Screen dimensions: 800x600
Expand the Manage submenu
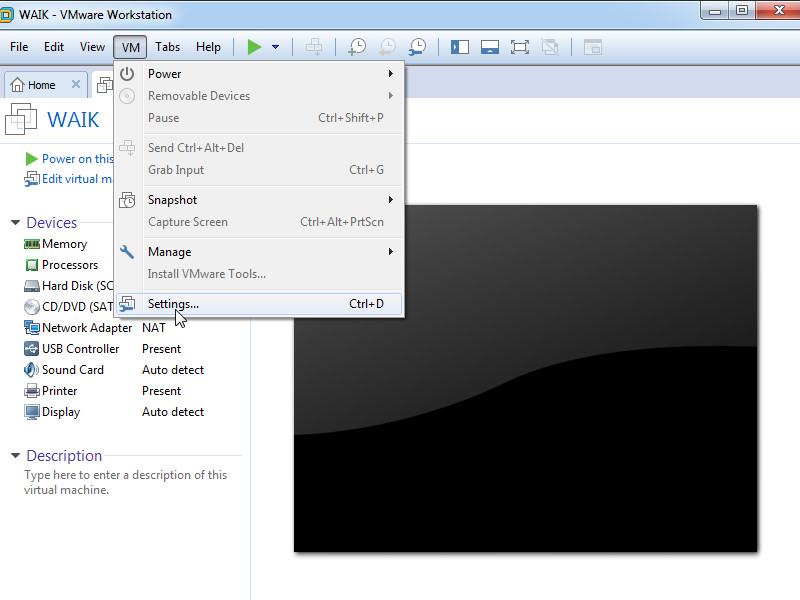[x=260, y=252]
